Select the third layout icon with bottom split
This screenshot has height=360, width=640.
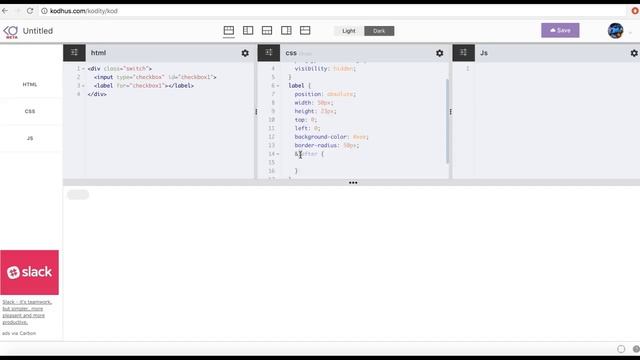tap(267, 31)
